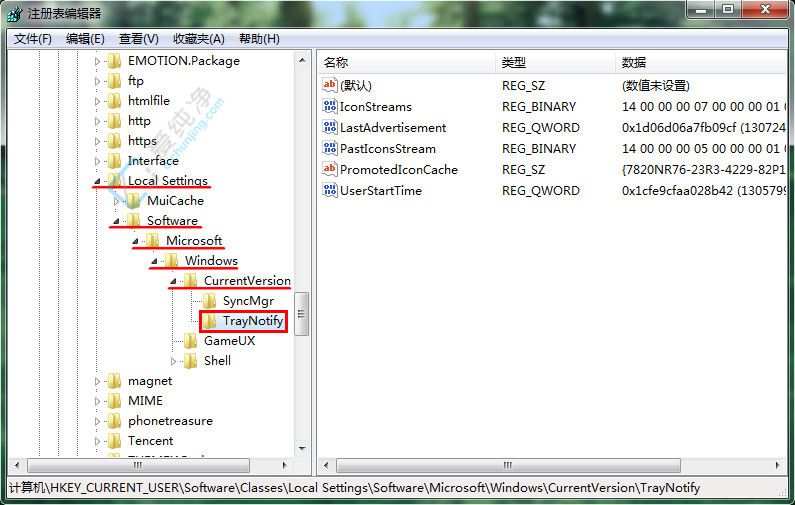The width and height of the screenshot is (795, 505).
Task: Click the SyncMgr folder icon
Action: pos(209,301)
